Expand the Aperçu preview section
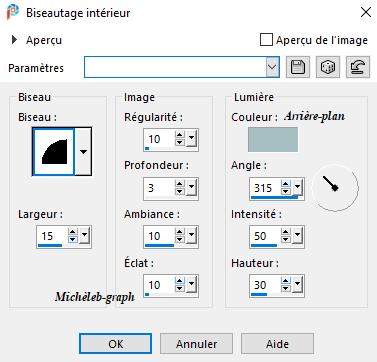 click(x=14, y=40)
